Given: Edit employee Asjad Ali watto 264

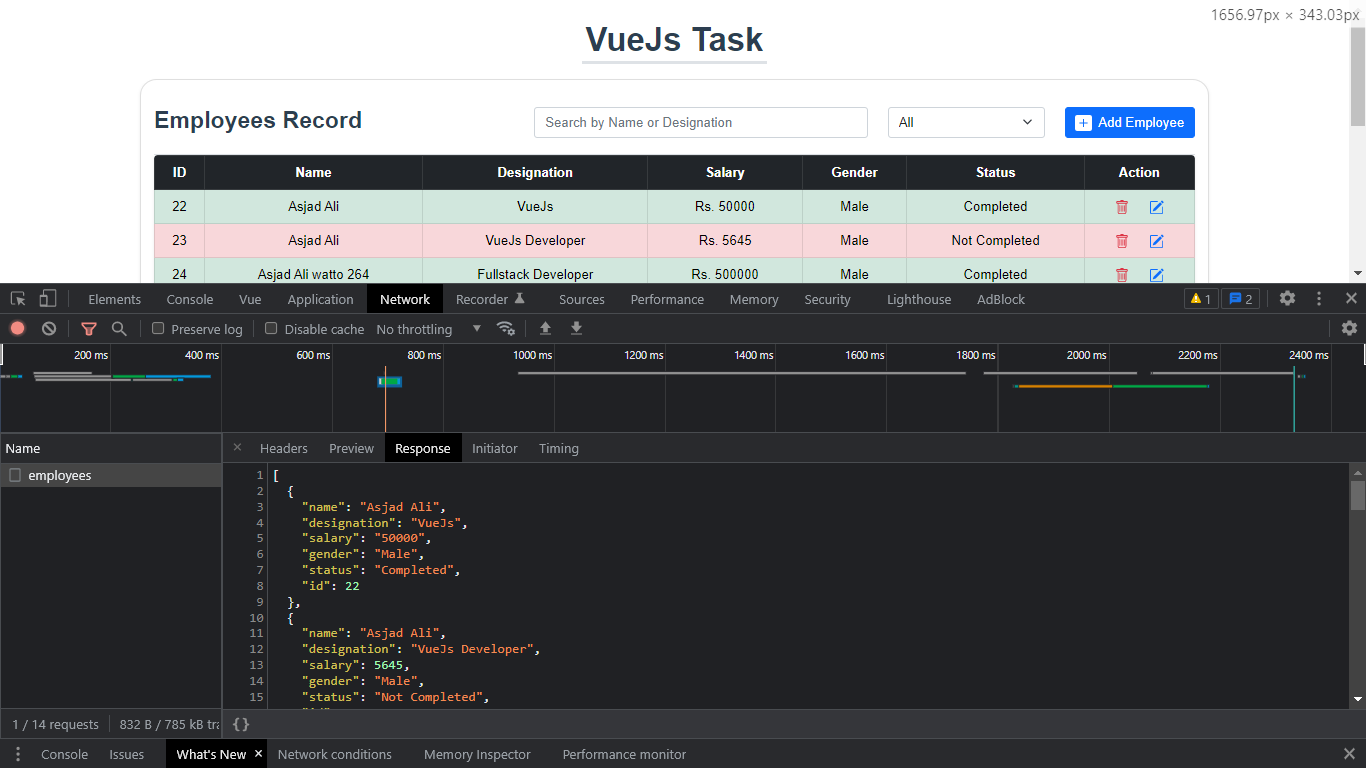Looking at the screenshot, I should (x=1157, y=274).
